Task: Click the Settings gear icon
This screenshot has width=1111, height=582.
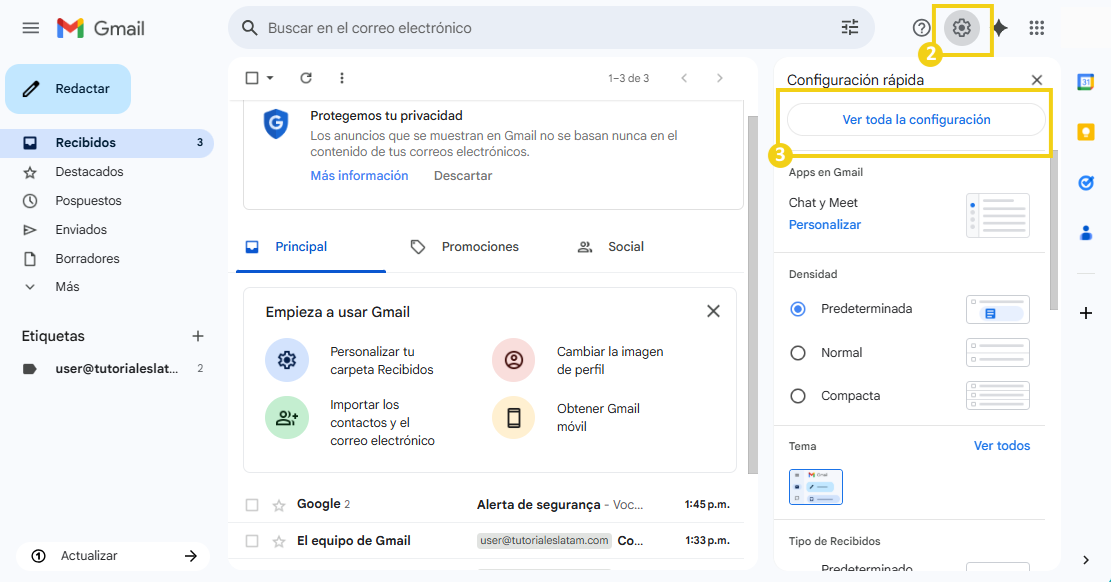Action: tap(961, 28)
